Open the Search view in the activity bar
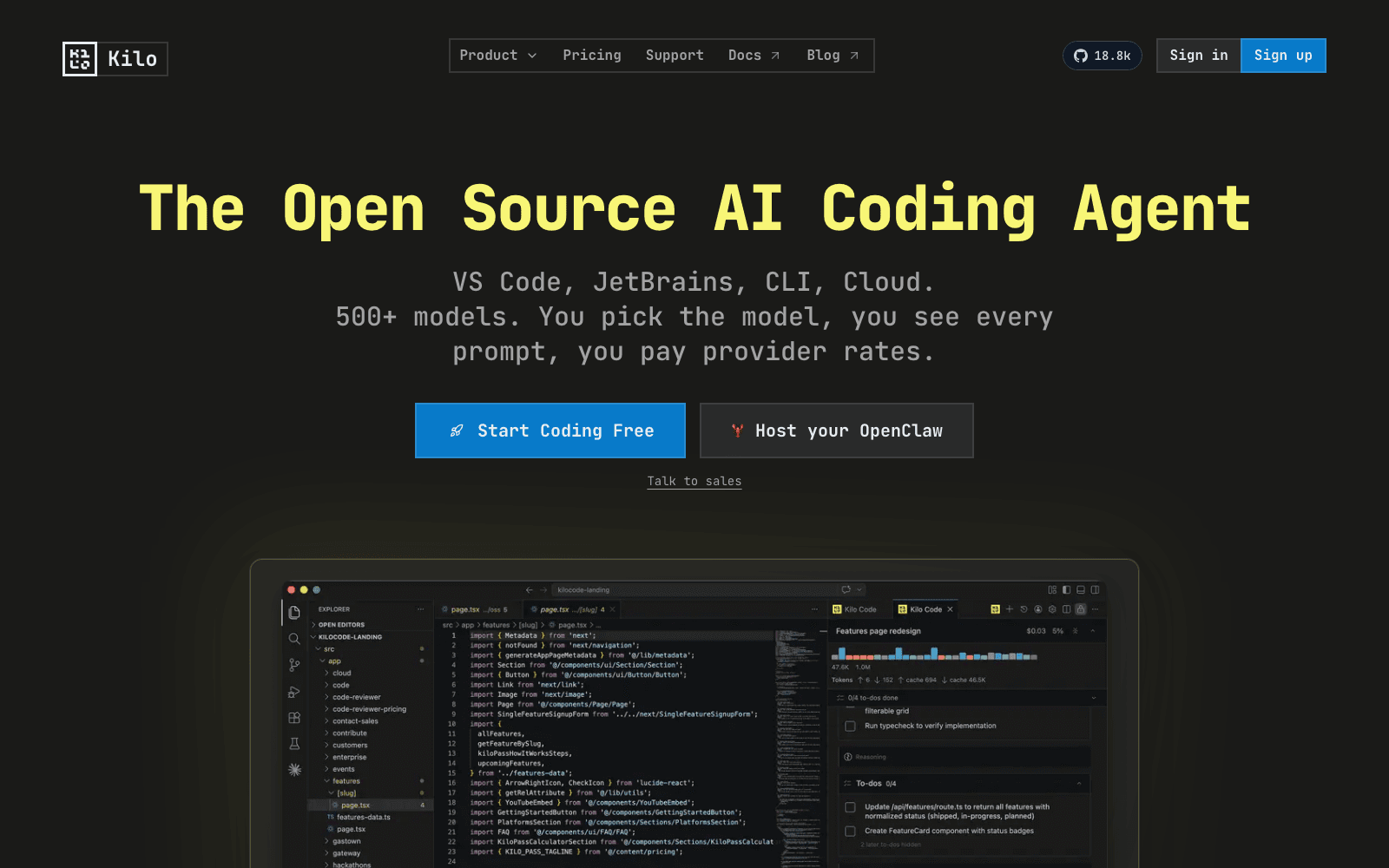Screen dimensions: 1389x868 point(294,639)
